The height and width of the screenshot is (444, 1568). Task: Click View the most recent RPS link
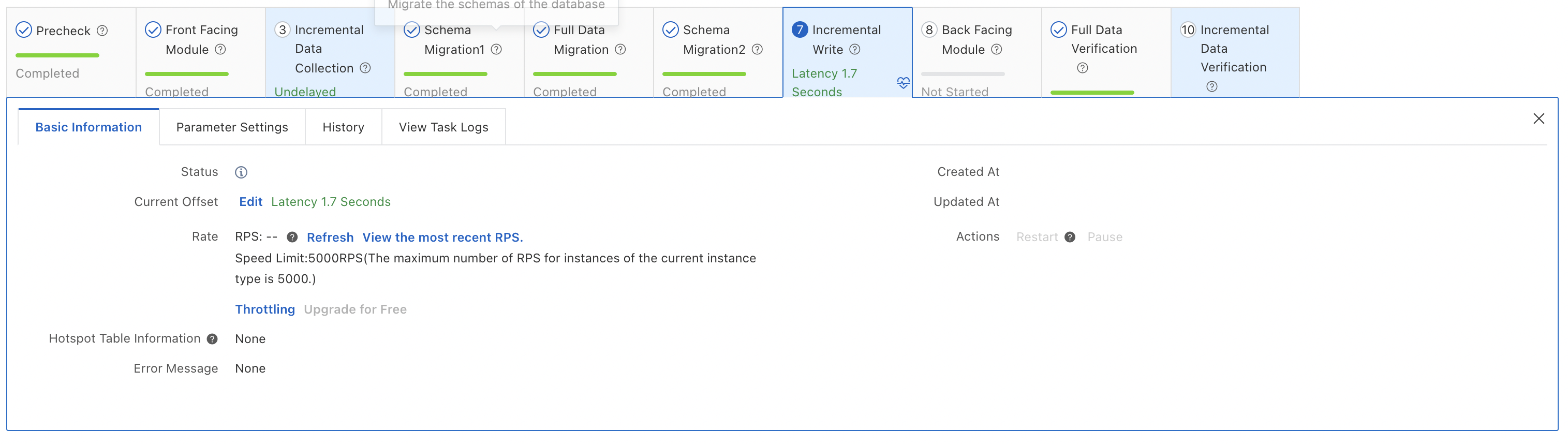point(442,238)
